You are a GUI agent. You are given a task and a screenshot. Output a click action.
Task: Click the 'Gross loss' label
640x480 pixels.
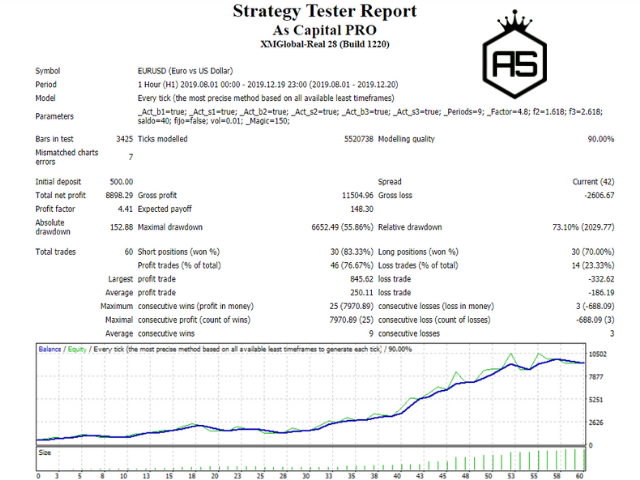(x=395, y=196)
